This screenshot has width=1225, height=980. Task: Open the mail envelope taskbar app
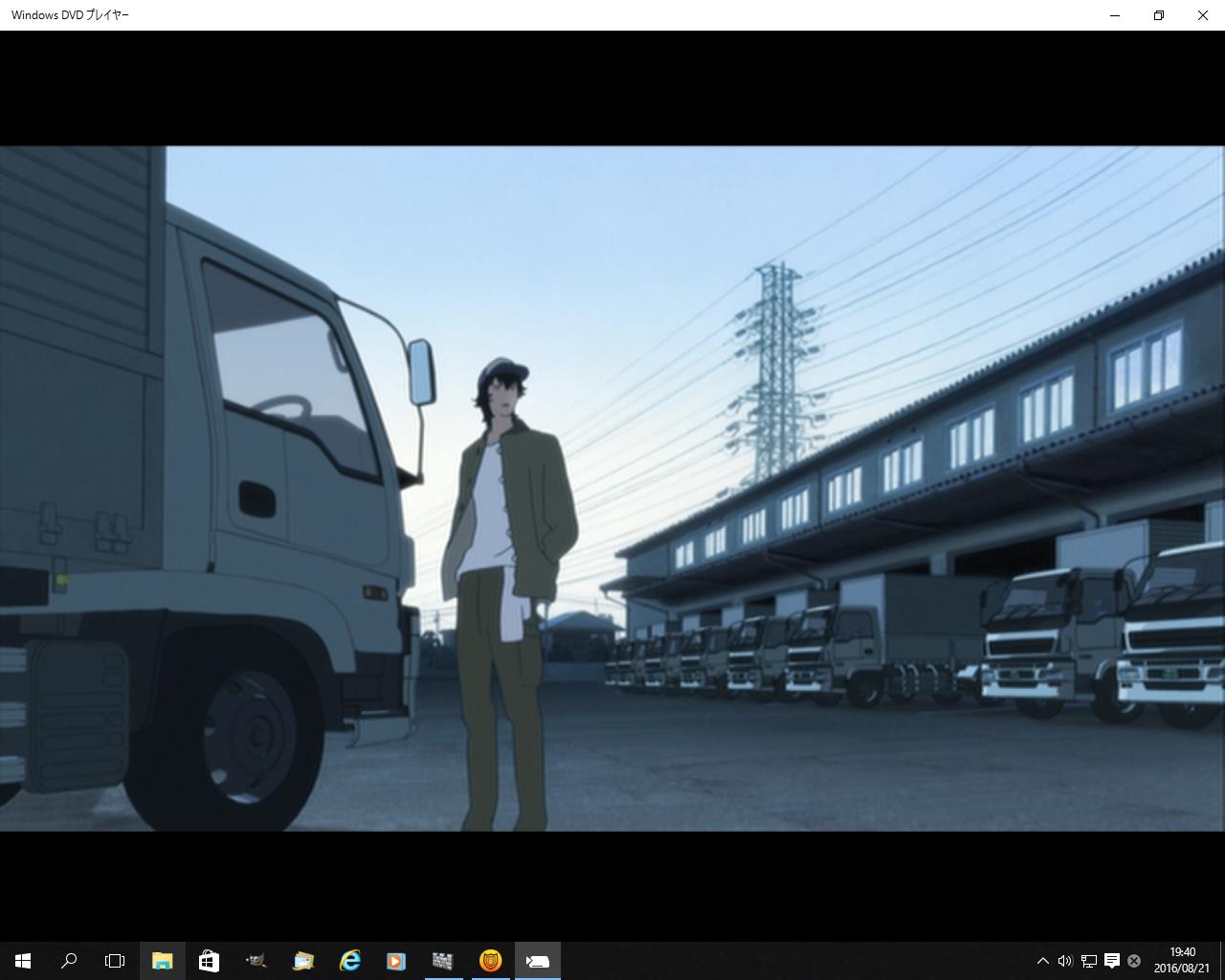point(302,961)
